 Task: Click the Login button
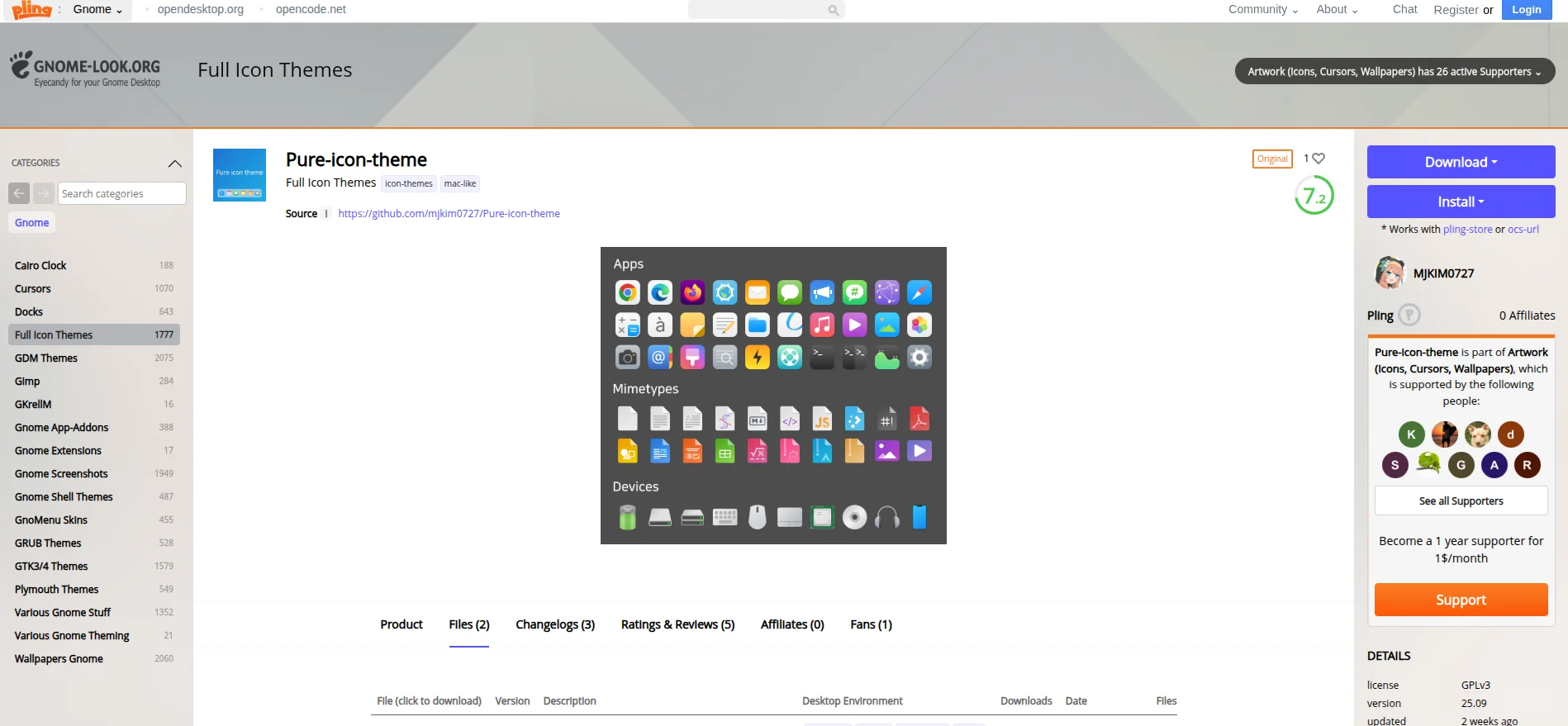(x=1526, y=10)
